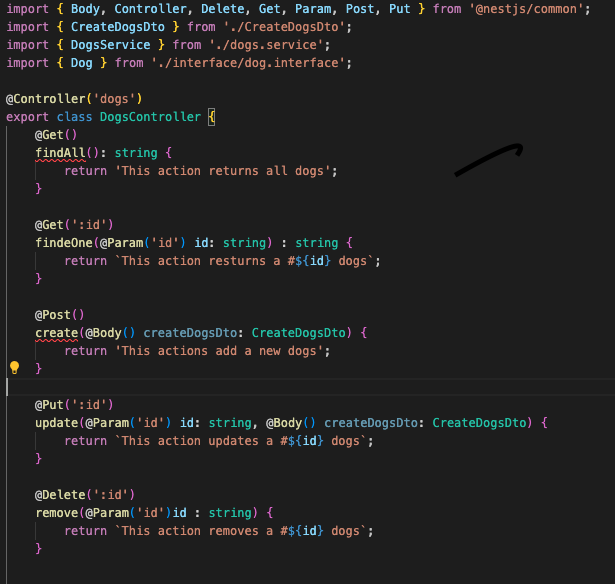Click the underlined create method name
This screenshot has width=615, height=584.
coord(57,333)
